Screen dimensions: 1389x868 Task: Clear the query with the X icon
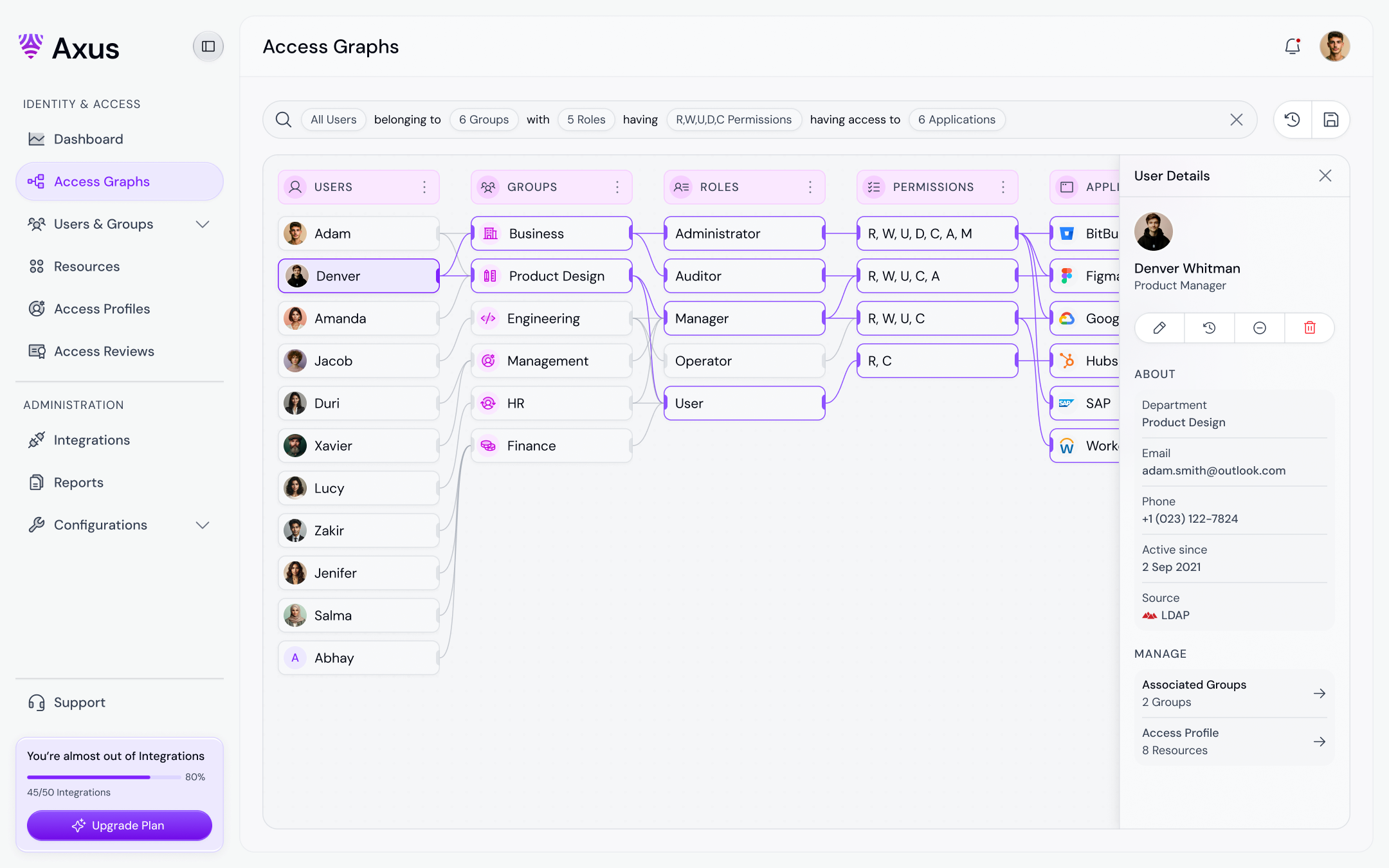tap(1237, 120)
